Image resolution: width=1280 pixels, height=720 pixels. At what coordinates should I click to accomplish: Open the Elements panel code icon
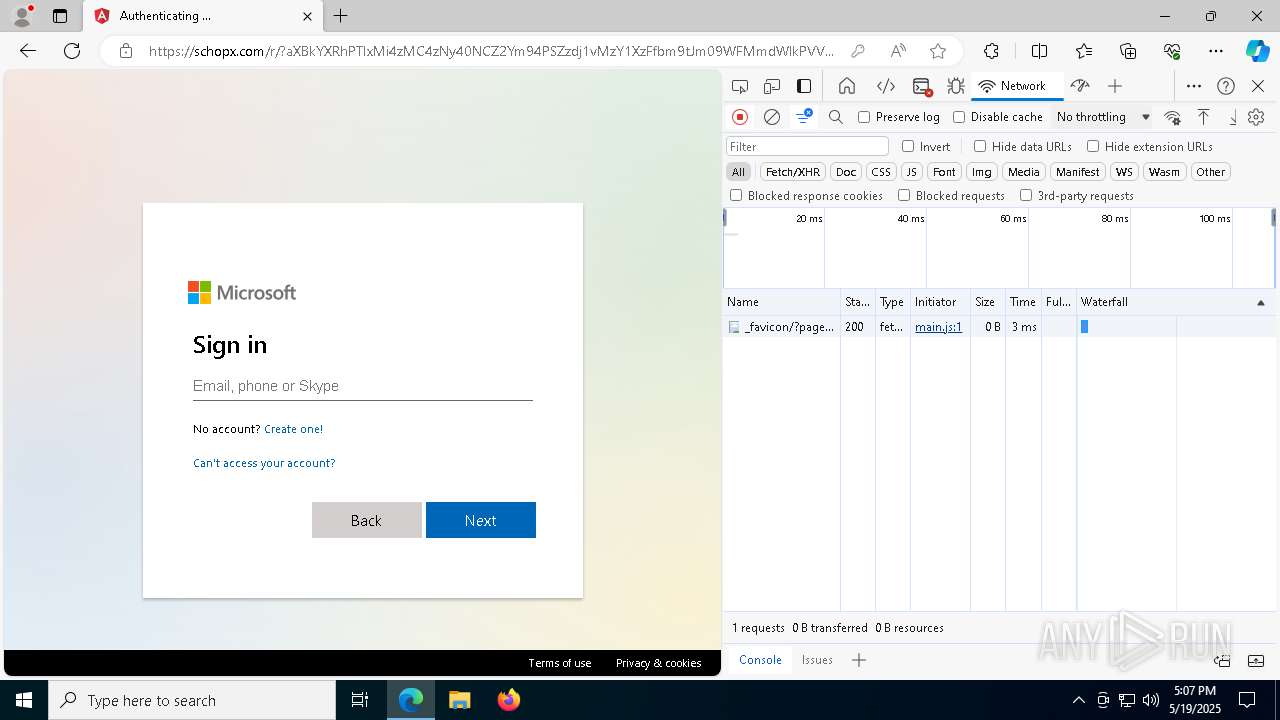[885, 86]
